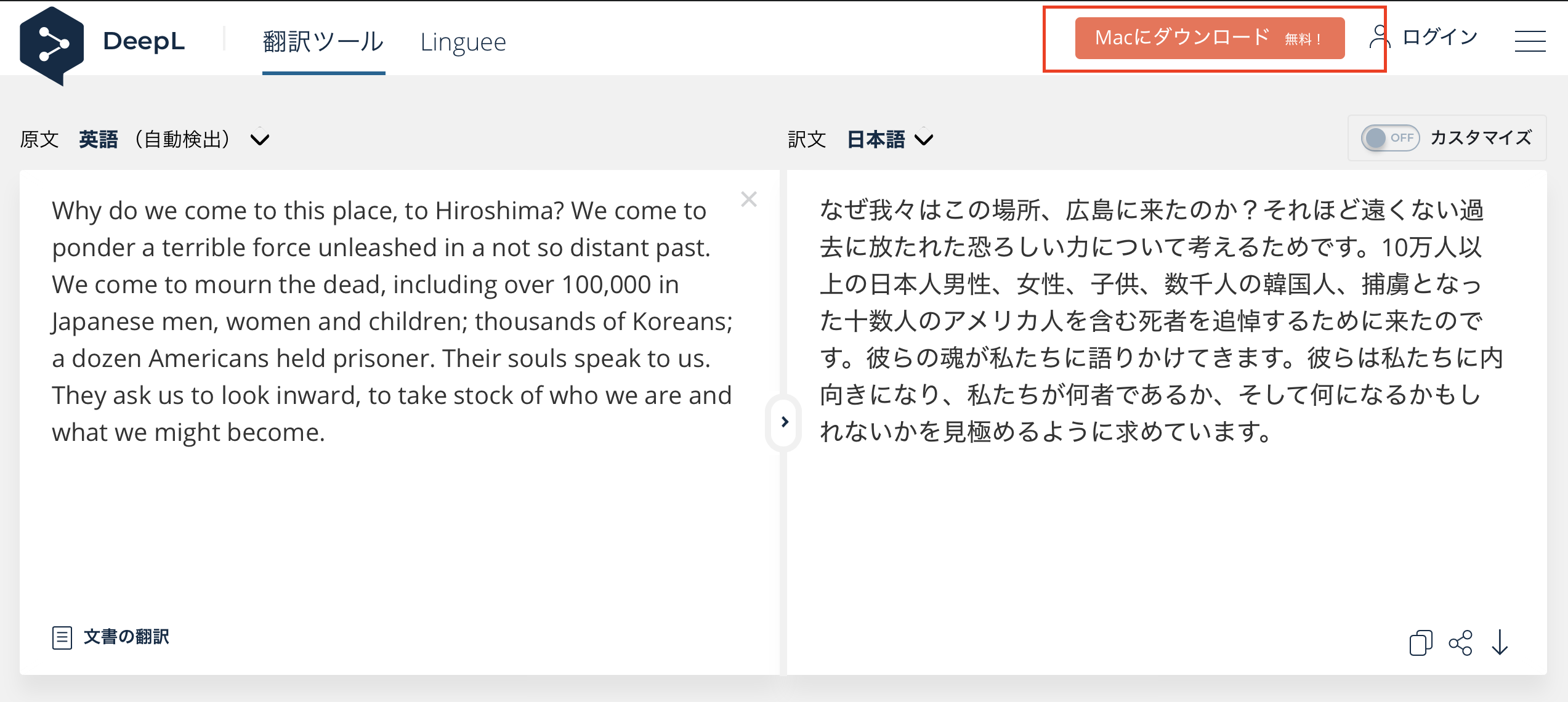Screen dimensions: 1568x702
Task: Open the Linguee tab
Action: (x=463, y=42)
